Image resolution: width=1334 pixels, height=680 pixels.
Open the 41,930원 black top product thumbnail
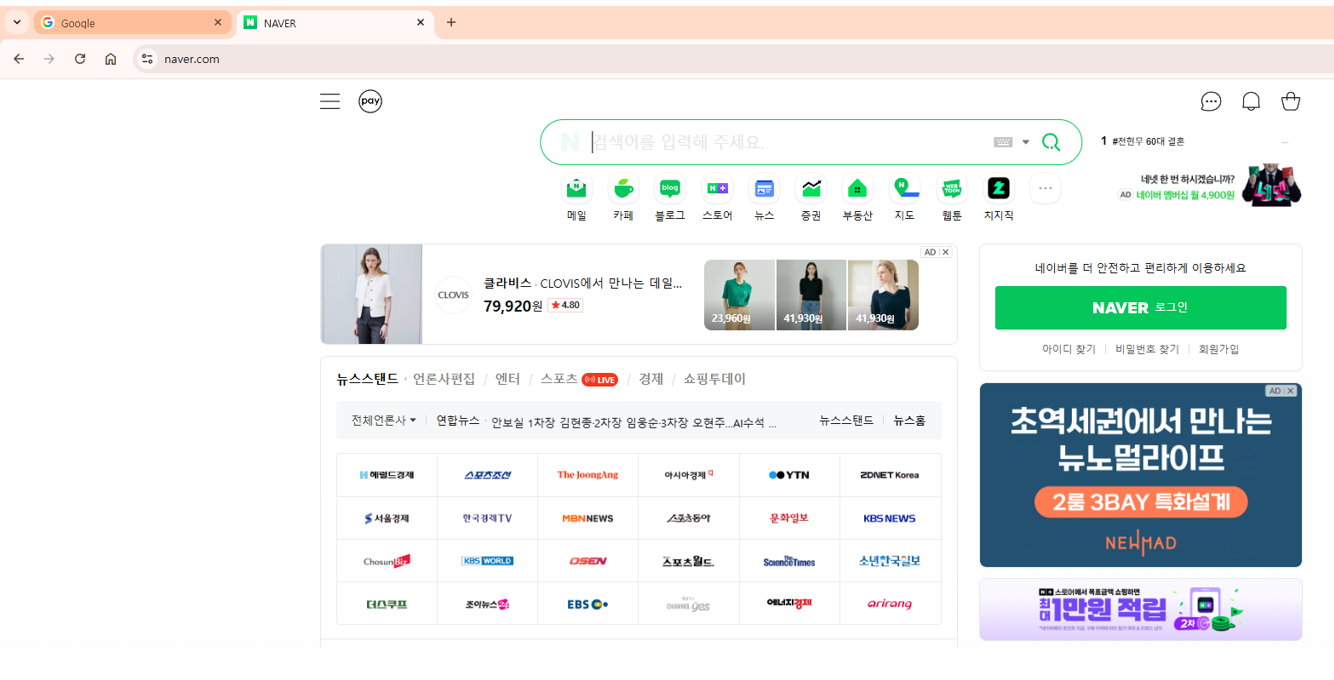pos(811,295)
